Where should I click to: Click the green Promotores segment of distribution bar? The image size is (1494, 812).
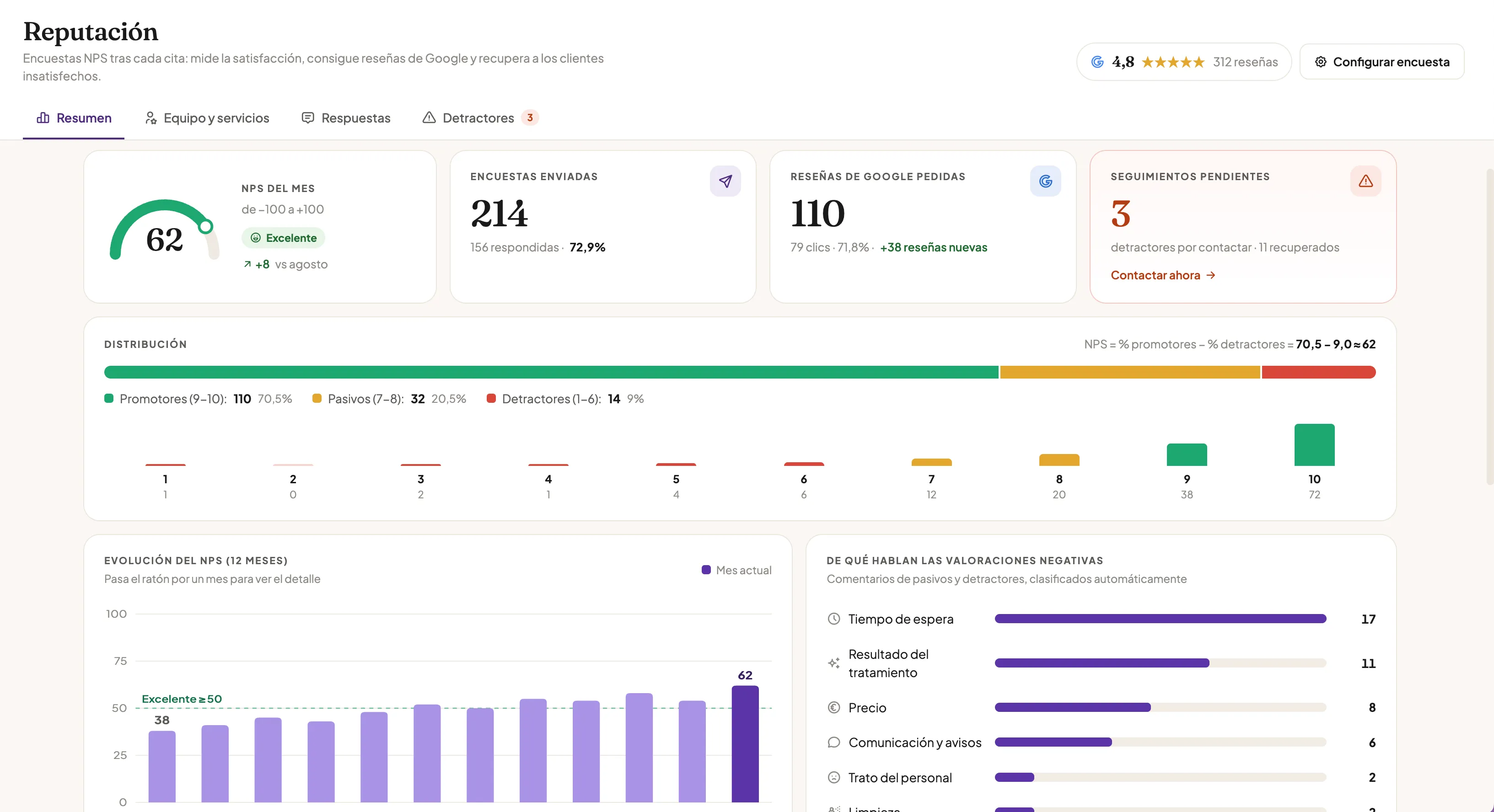coord(551,372)
